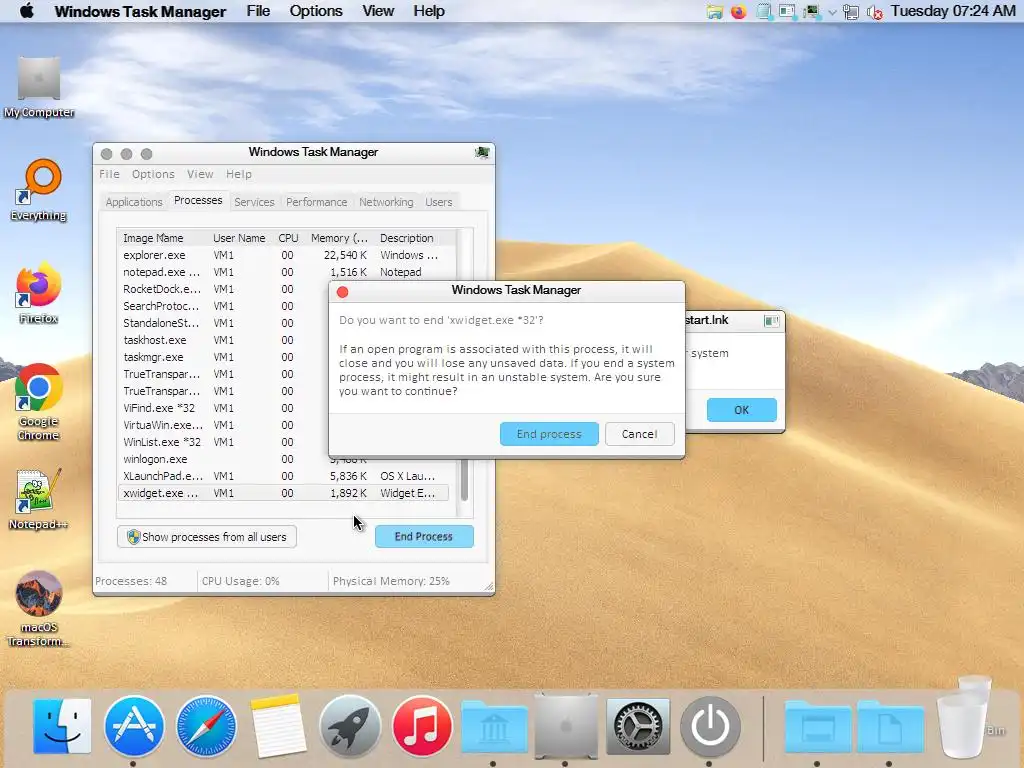Screen dimensions: 1024x768
Task: Select ViFind.exe *32 process row
Action: point(223,408)
